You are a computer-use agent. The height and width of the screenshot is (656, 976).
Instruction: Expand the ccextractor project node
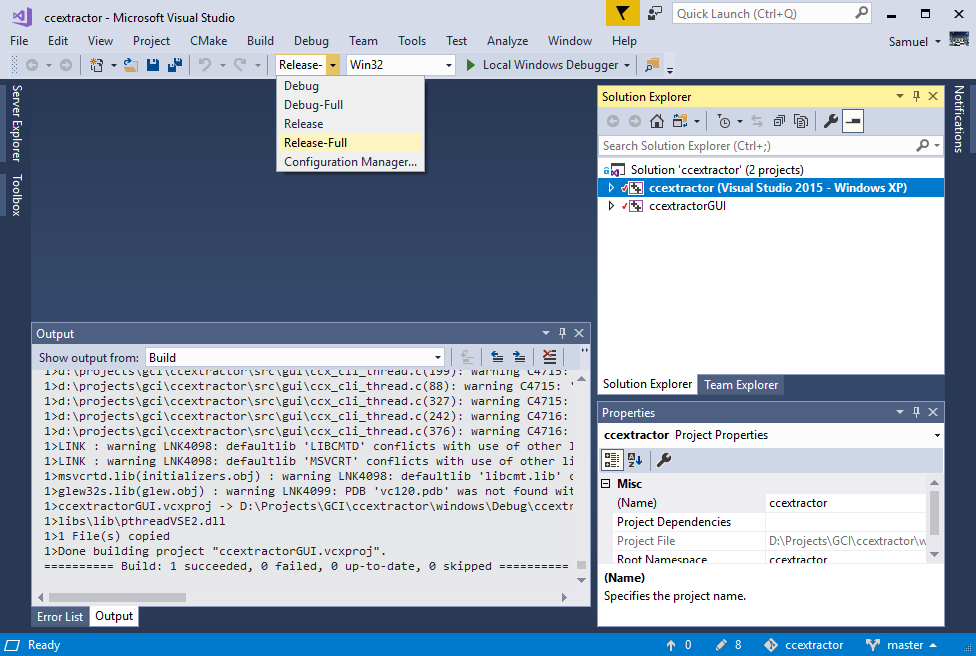click(611, 188)
